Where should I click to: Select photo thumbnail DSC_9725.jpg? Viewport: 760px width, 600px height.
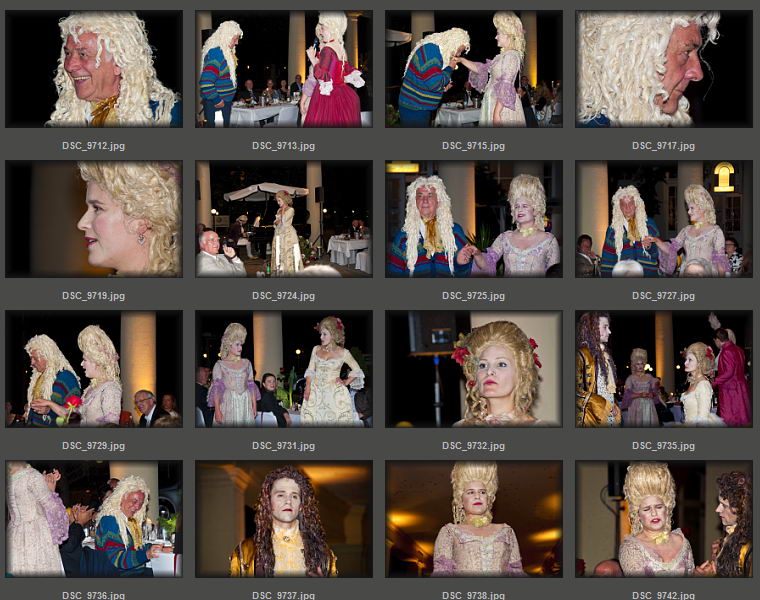click(474, 219)
